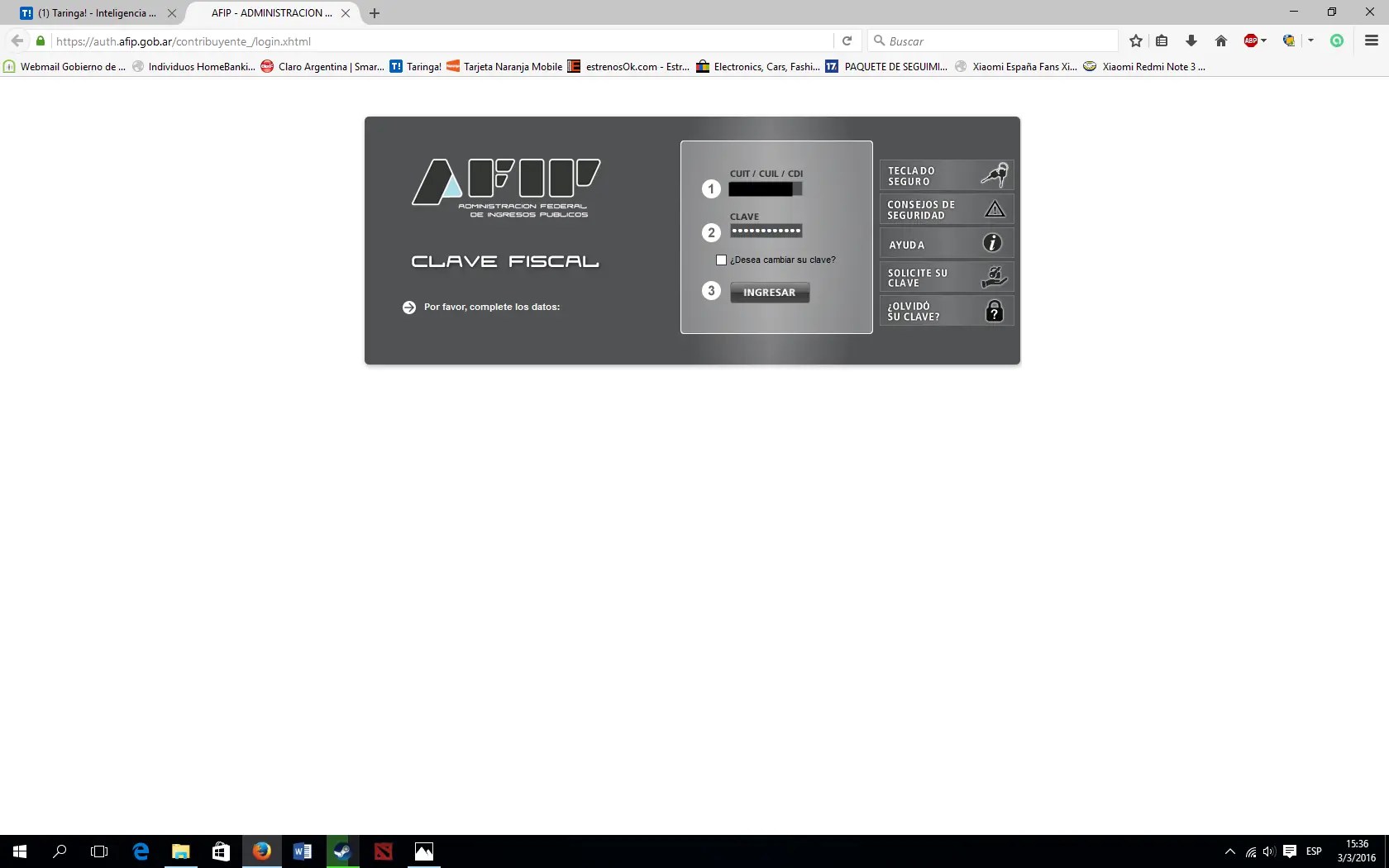Go back to the previous page
The height and width of the screenshot is (868, 1389).
click(x=17, y=41)
